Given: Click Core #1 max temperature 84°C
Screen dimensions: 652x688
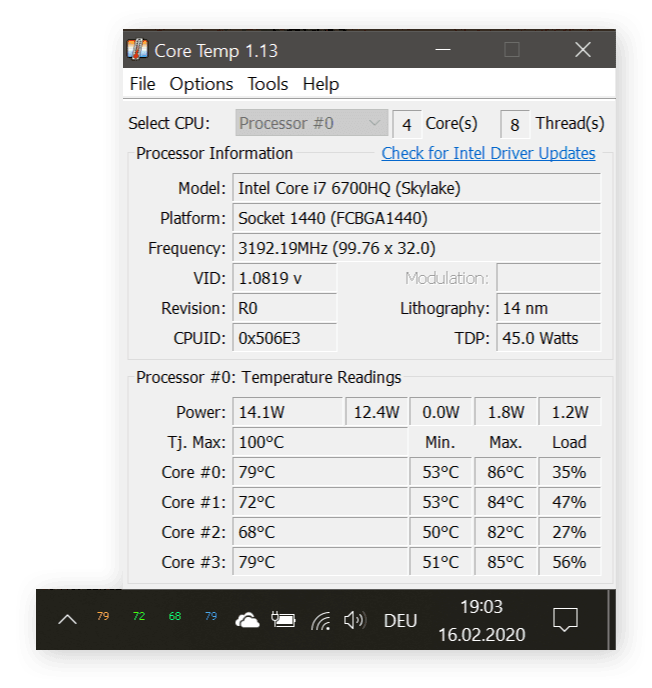Looking at the screenshot, I should [506, 502].
